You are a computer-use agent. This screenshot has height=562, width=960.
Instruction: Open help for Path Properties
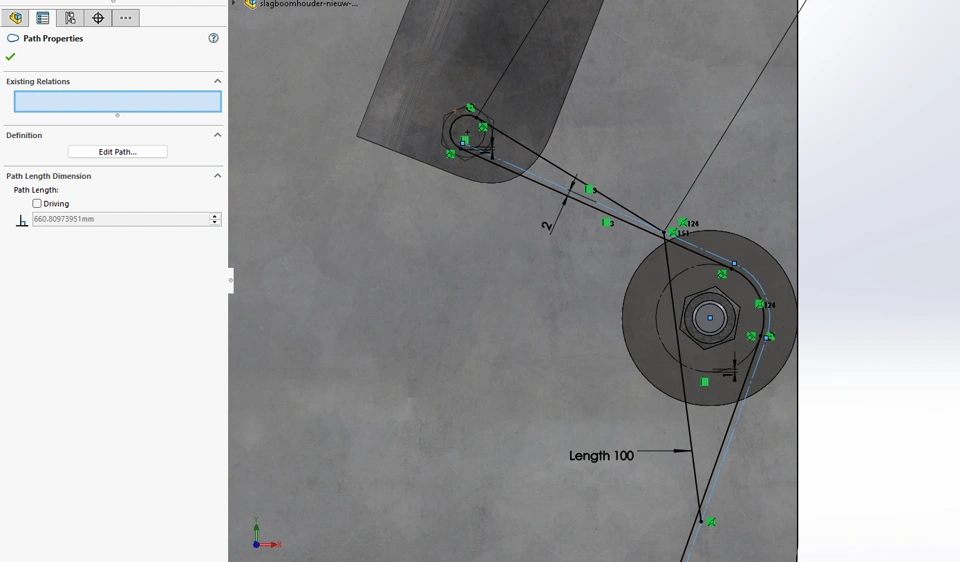point(213,38)
